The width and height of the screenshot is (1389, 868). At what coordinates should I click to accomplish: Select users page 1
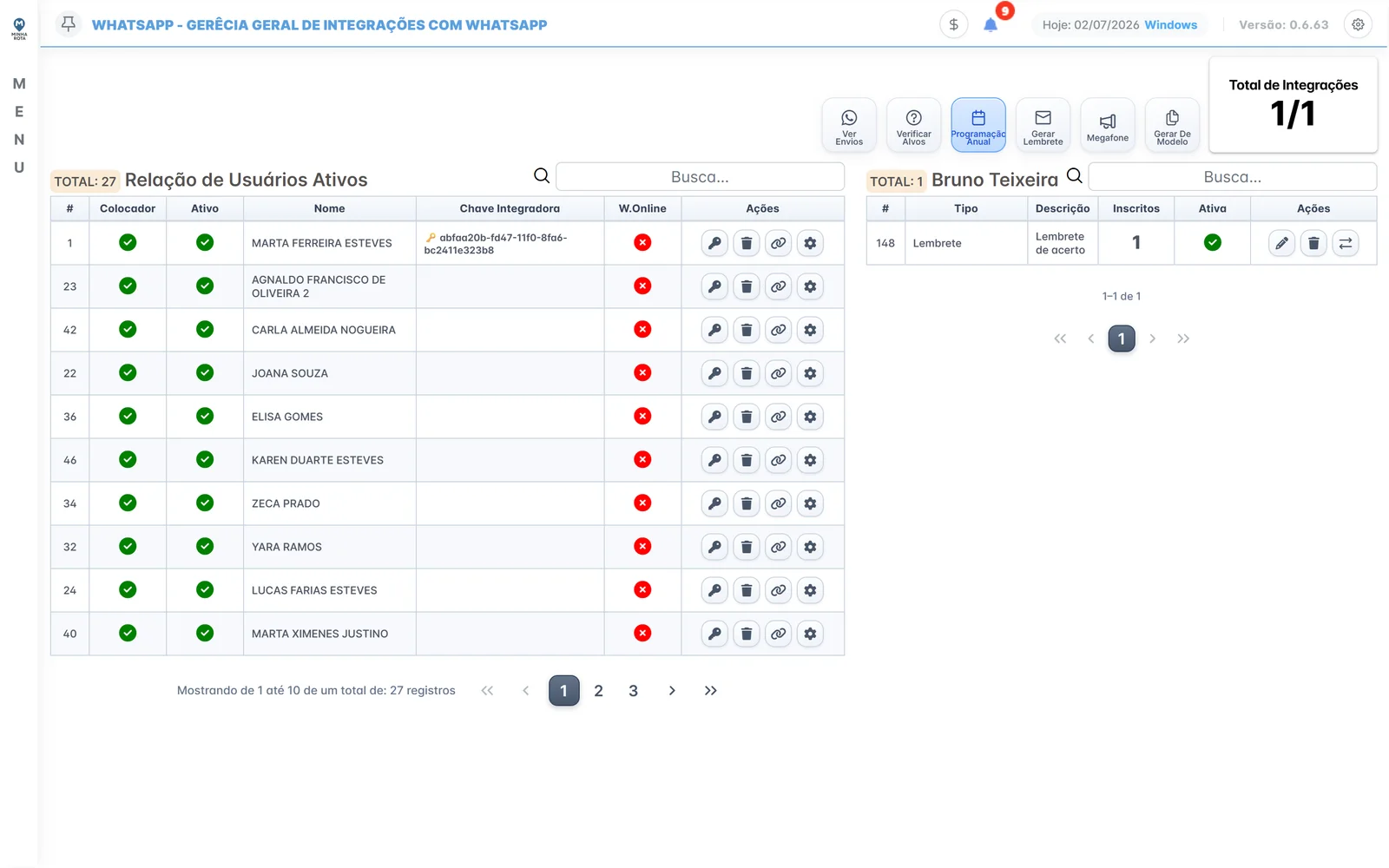(563, 691)
